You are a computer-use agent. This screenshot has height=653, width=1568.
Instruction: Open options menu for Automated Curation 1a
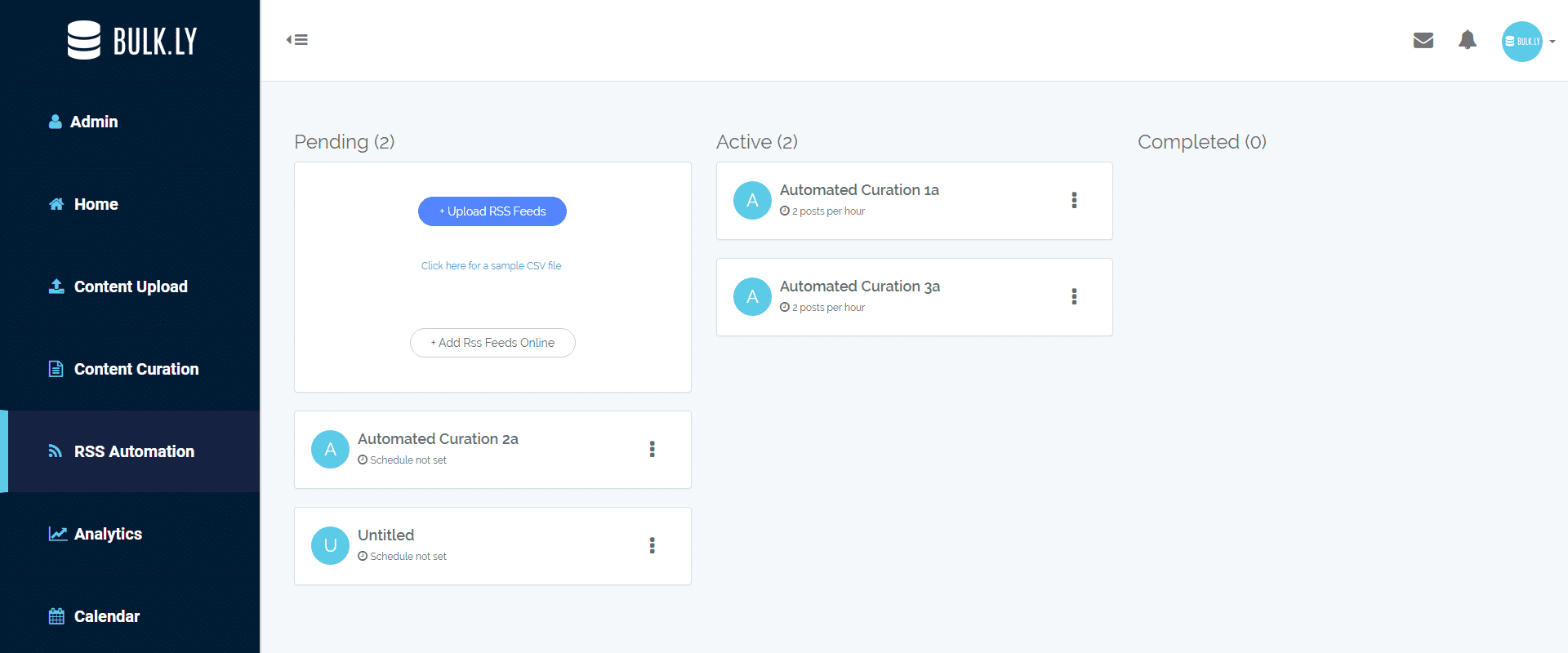(1074, 200)
